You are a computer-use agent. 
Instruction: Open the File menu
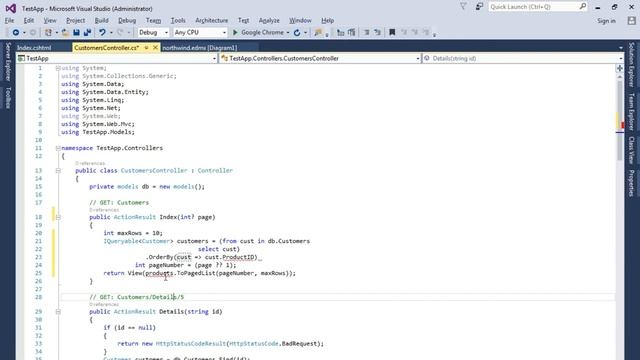click(x=9, y=20)
